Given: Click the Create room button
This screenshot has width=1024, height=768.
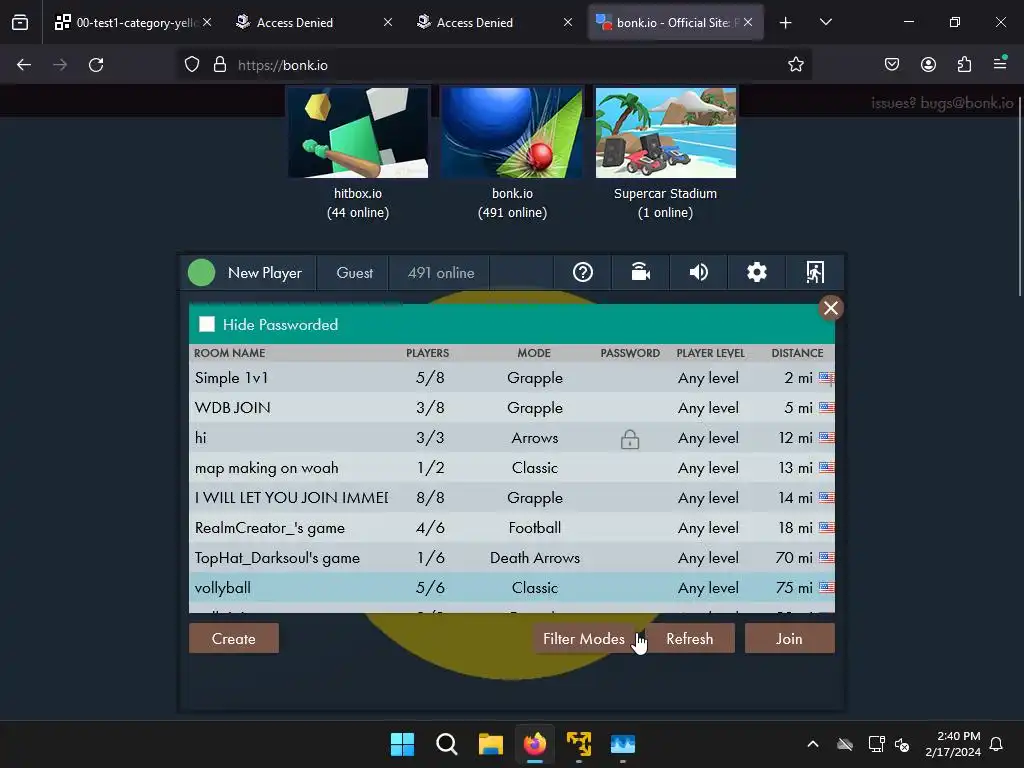Looking at the screenshot, I should coord(234,638).
